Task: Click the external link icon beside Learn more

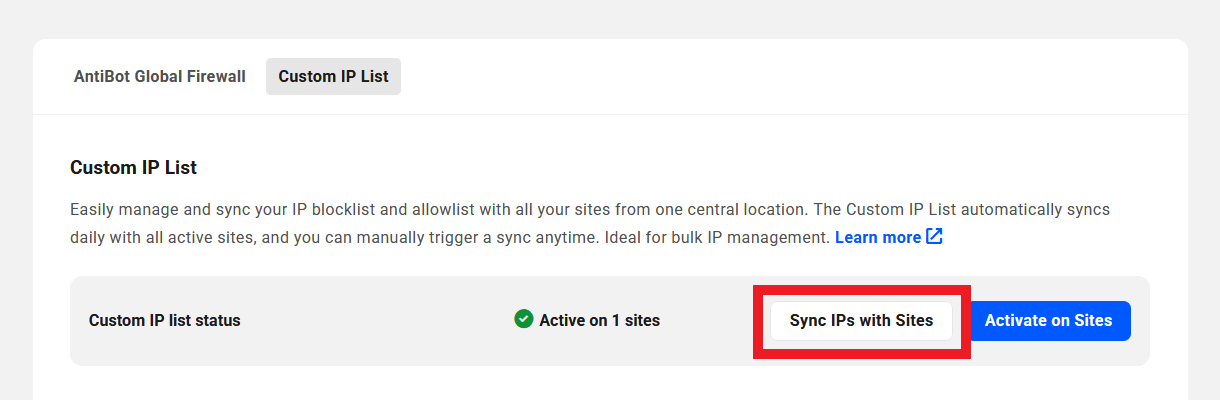Action: pos(934,237)
